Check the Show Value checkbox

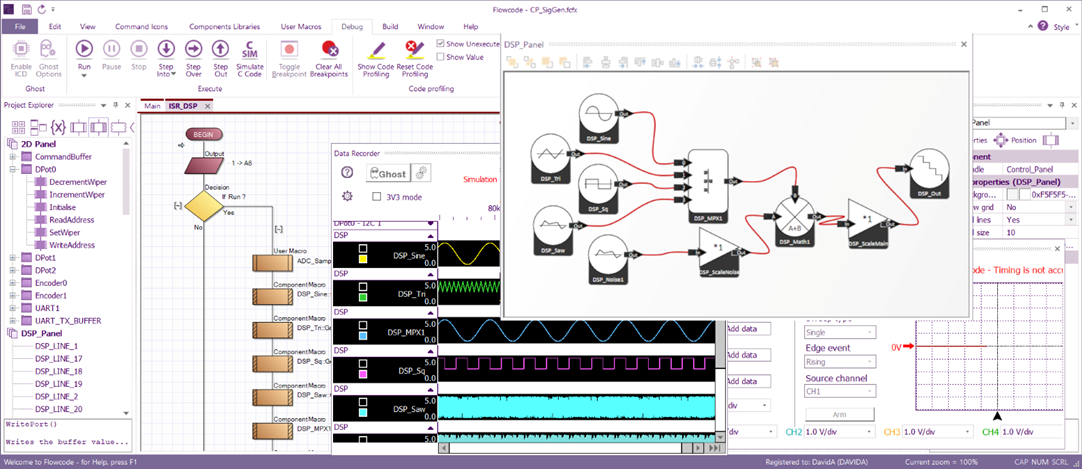click(442, 57)
